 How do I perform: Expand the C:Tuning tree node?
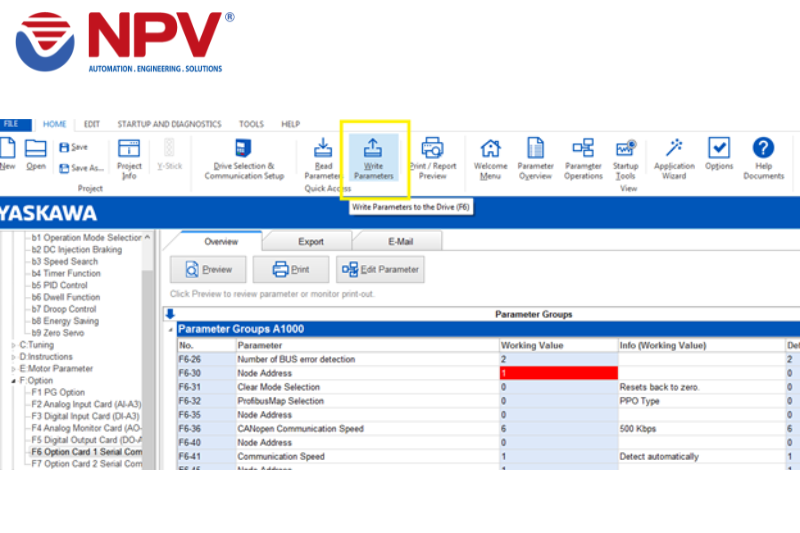pos(13,345)
